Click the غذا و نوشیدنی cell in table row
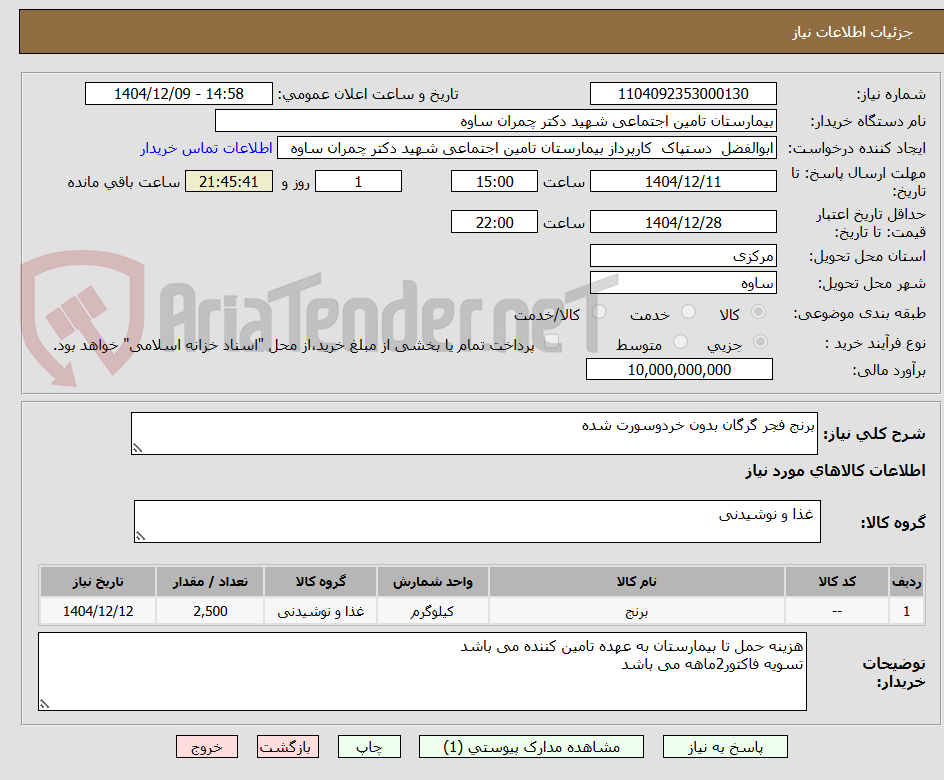Image resolution: width=944 pixels, height=780 pixels. (320, 611)
